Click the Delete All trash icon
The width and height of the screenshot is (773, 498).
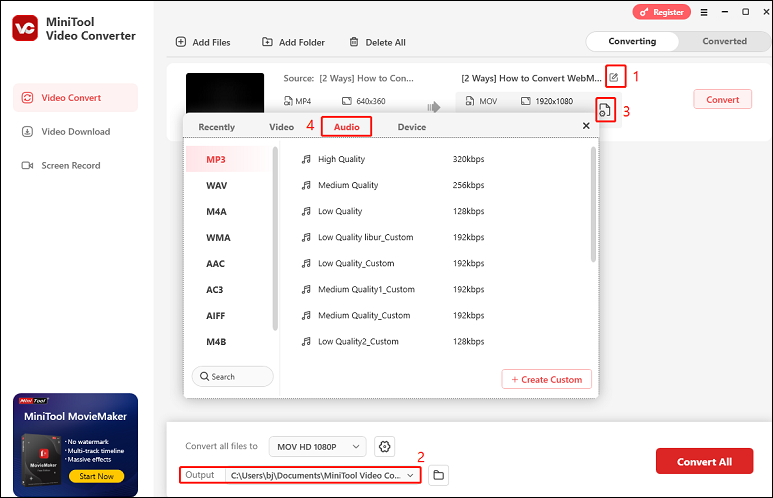click(354, 42)
